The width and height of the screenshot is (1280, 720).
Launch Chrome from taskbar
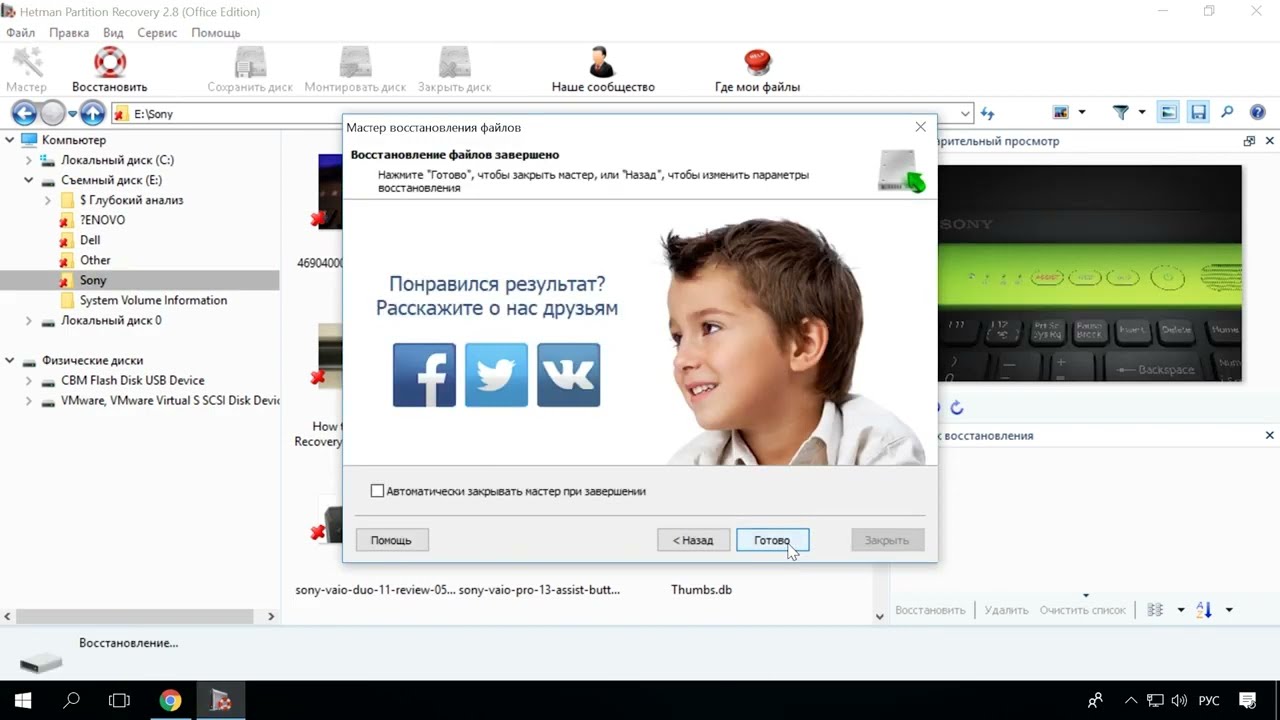pyautogui.click(x=170, y=700)
